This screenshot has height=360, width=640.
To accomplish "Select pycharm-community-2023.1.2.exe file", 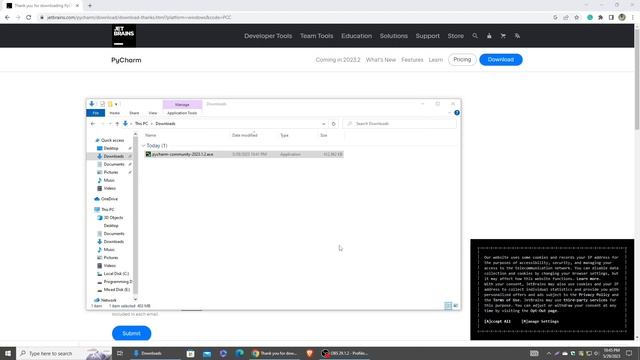I will (x=244, y=154).
